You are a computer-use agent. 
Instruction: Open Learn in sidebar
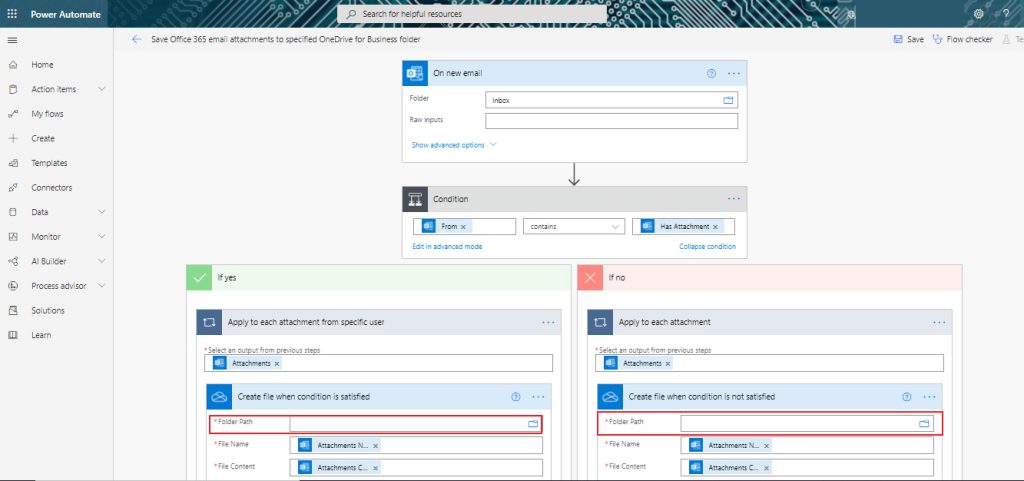coord(41,335)
